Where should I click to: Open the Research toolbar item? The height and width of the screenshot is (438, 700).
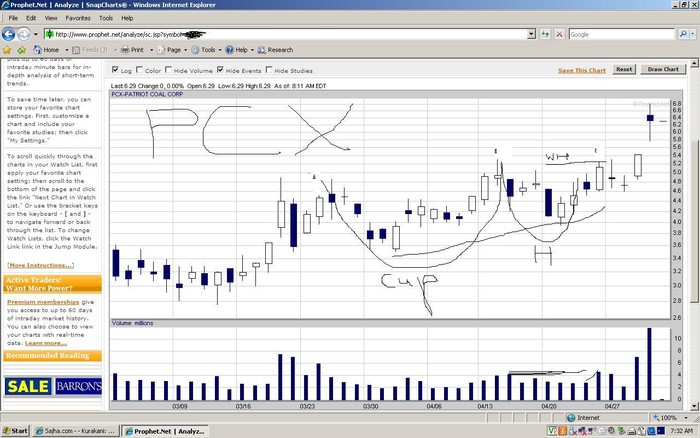[274, 49]
